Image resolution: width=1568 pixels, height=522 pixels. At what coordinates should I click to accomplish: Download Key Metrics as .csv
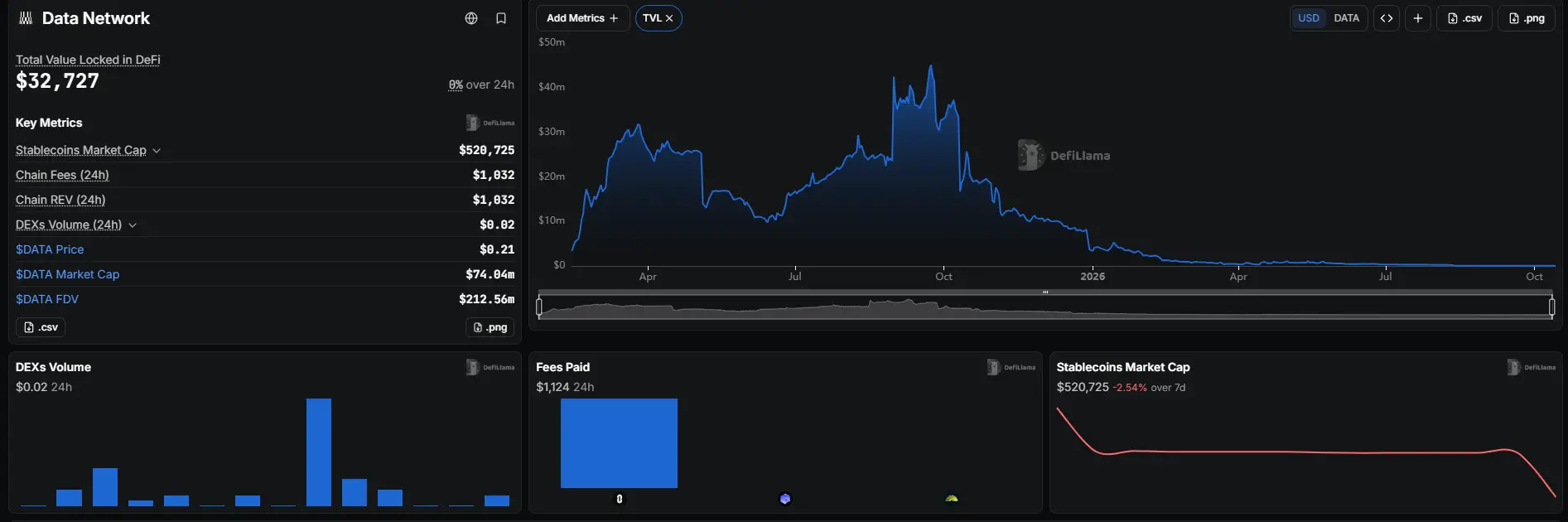pyautogui.click(x=41, y=327)
